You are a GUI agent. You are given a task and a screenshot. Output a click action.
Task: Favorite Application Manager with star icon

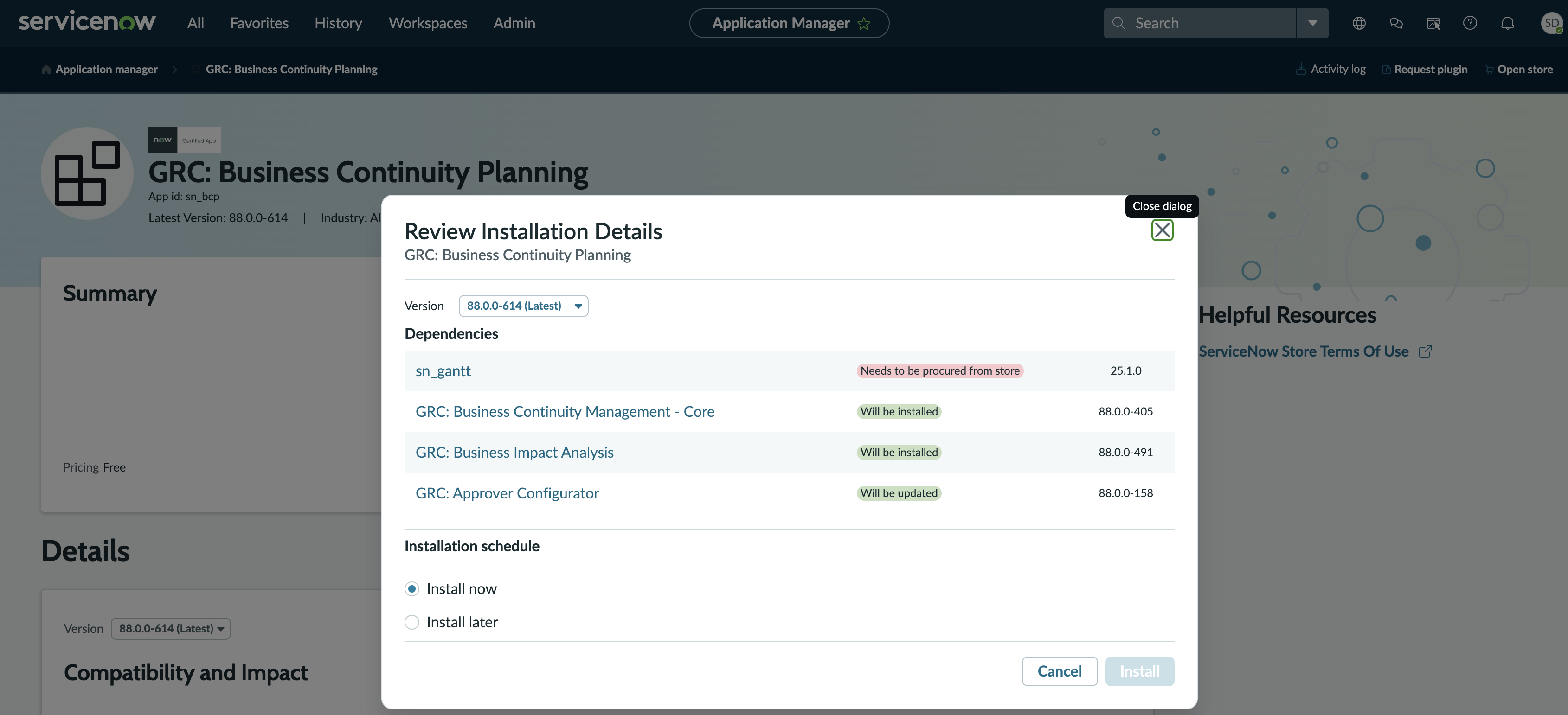point(864,23)
